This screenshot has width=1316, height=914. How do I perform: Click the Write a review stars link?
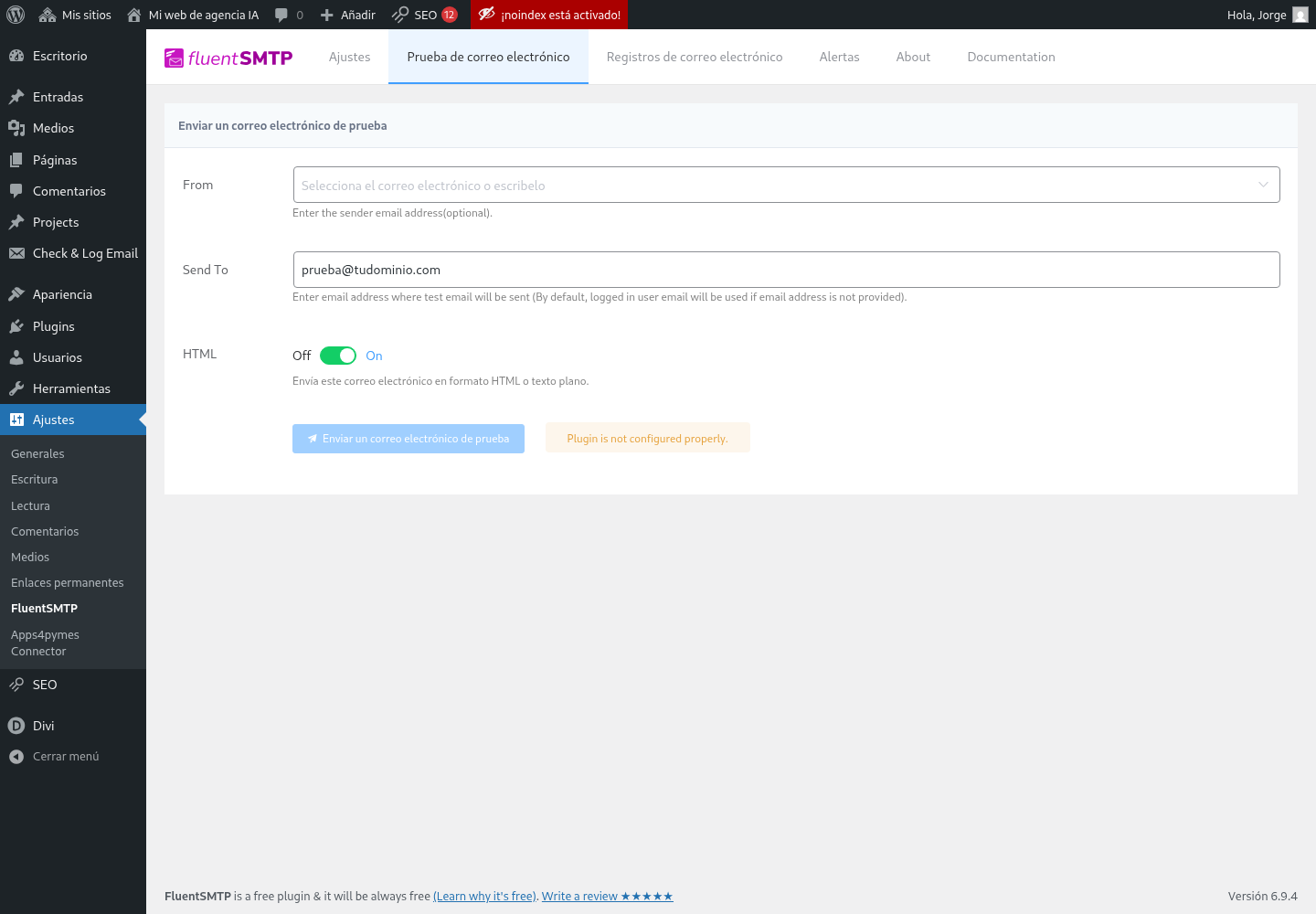[607, 897]
